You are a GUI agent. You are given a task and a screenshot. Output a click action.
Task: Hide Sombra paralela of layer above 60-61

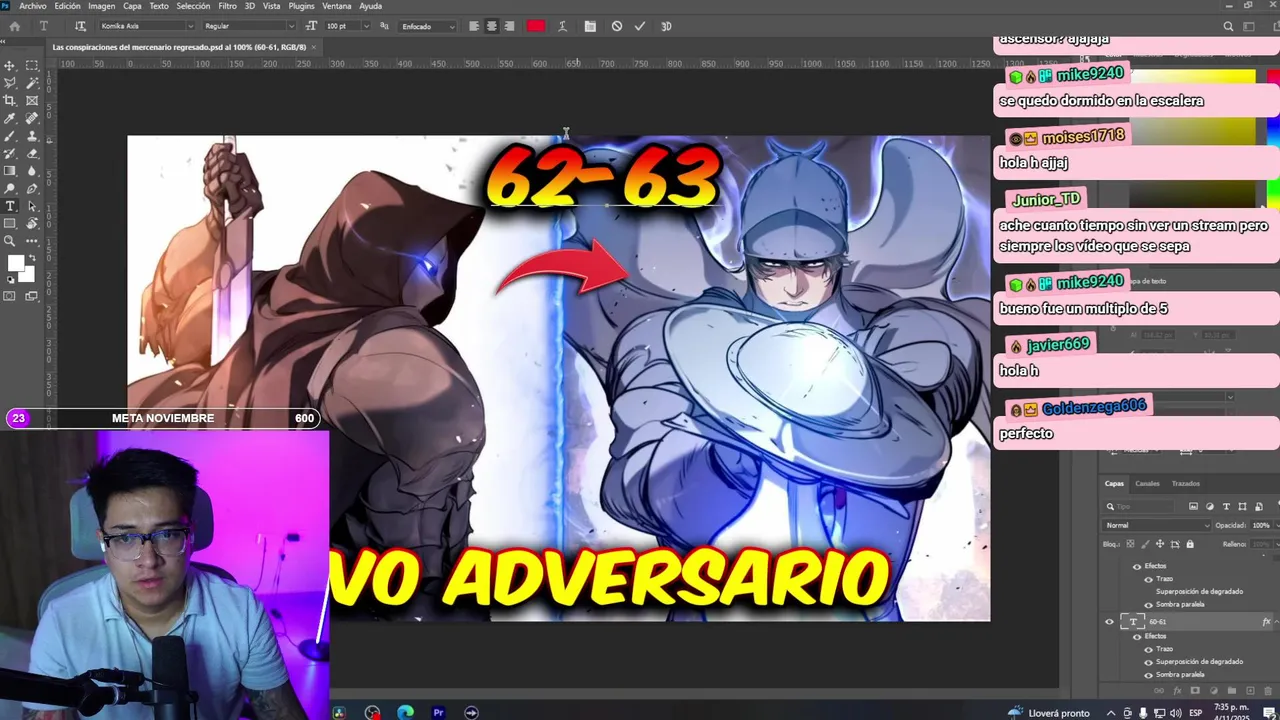[1148, 605]
